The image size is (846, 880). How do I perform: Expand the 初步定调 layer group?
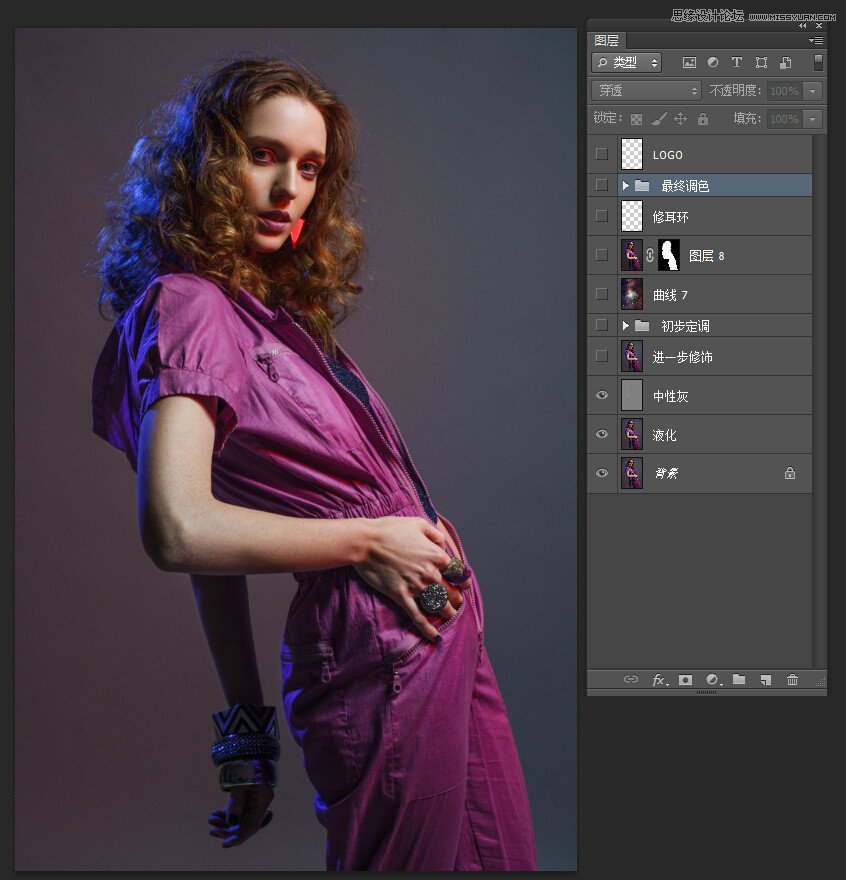[x=626, y=326]
